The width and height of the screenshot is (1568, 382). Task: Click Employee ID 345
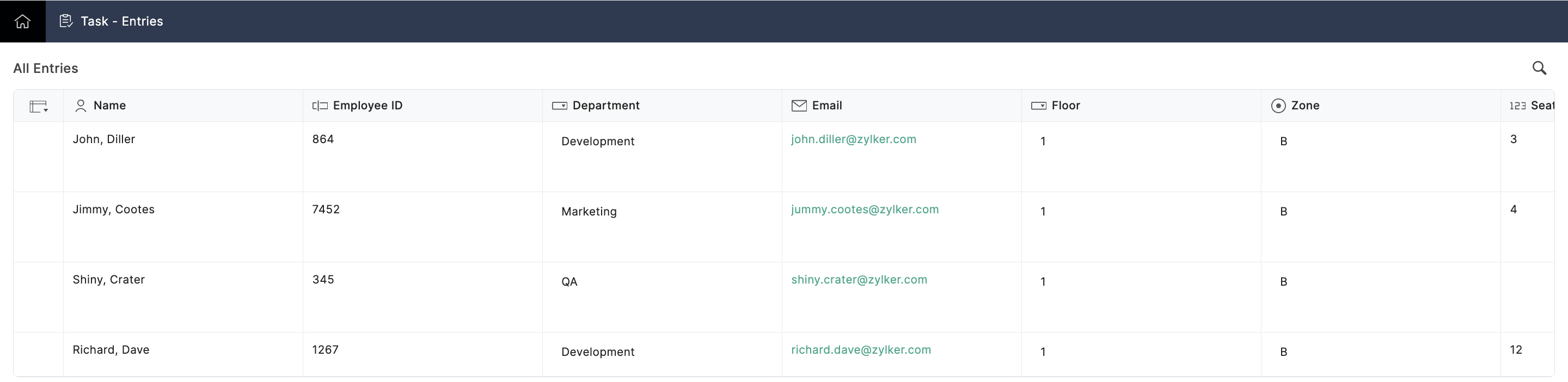coord(323,280)
